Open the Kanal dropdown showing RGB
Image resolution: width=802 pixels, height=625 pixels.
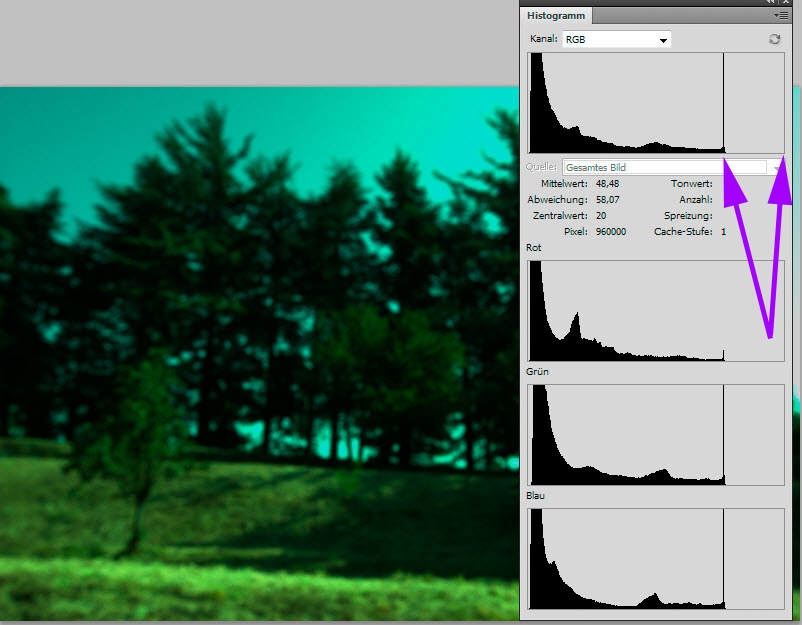616,40
